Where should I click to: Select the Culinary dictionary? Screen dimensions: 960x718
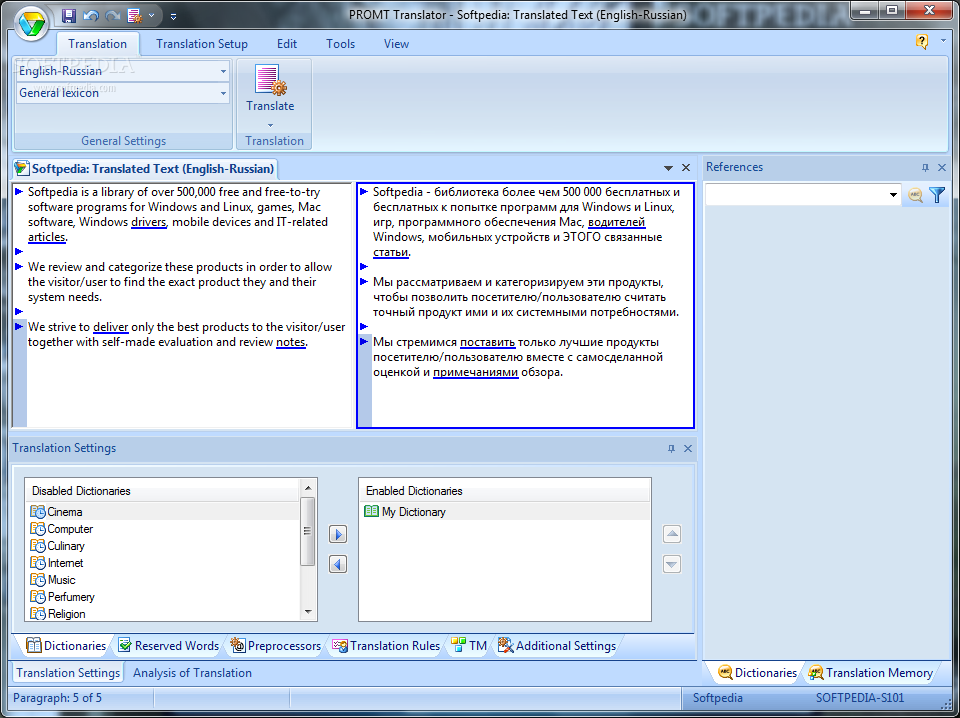coord(162,546)
